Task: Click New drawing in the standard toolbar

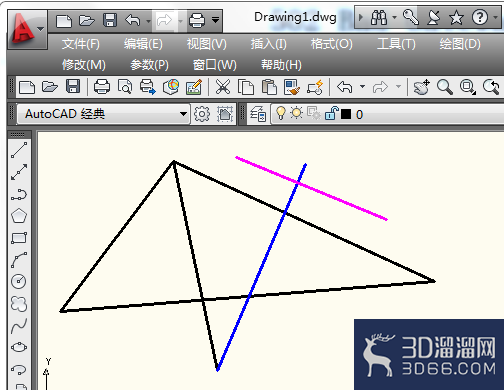Action: point(27,87)
